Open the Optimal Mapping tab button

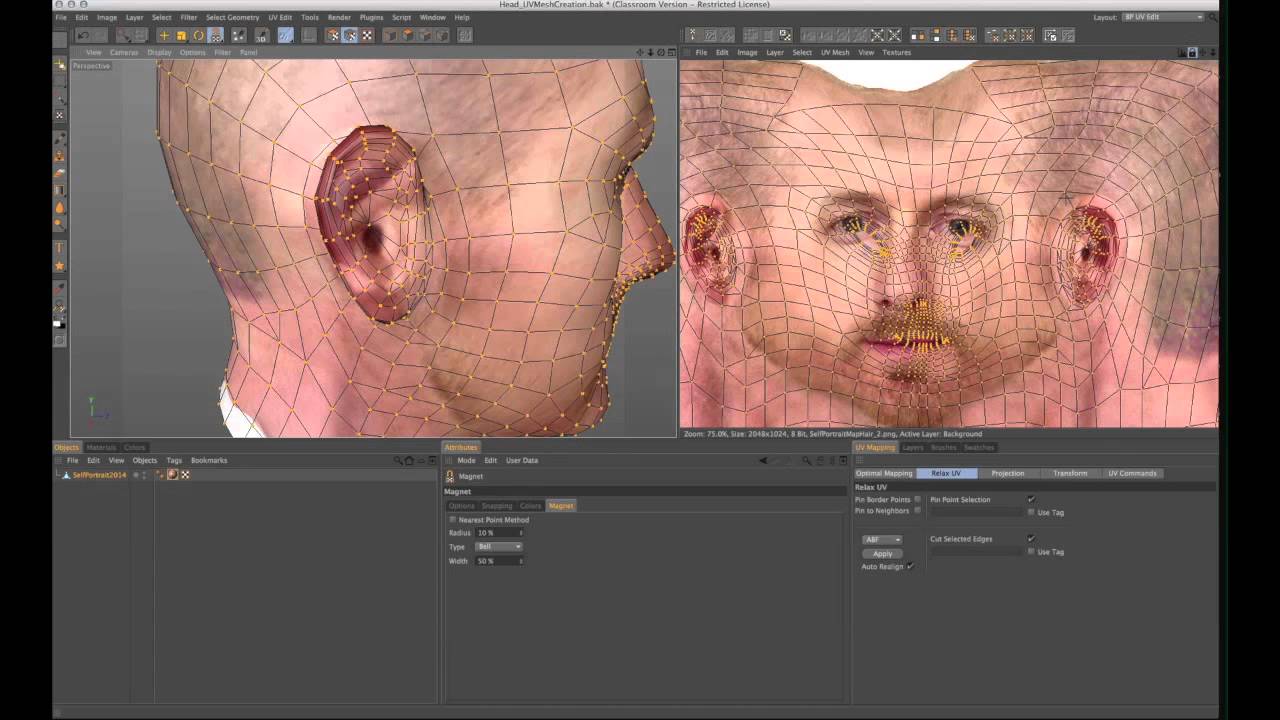pyautogui.click(x=884, y=473)
